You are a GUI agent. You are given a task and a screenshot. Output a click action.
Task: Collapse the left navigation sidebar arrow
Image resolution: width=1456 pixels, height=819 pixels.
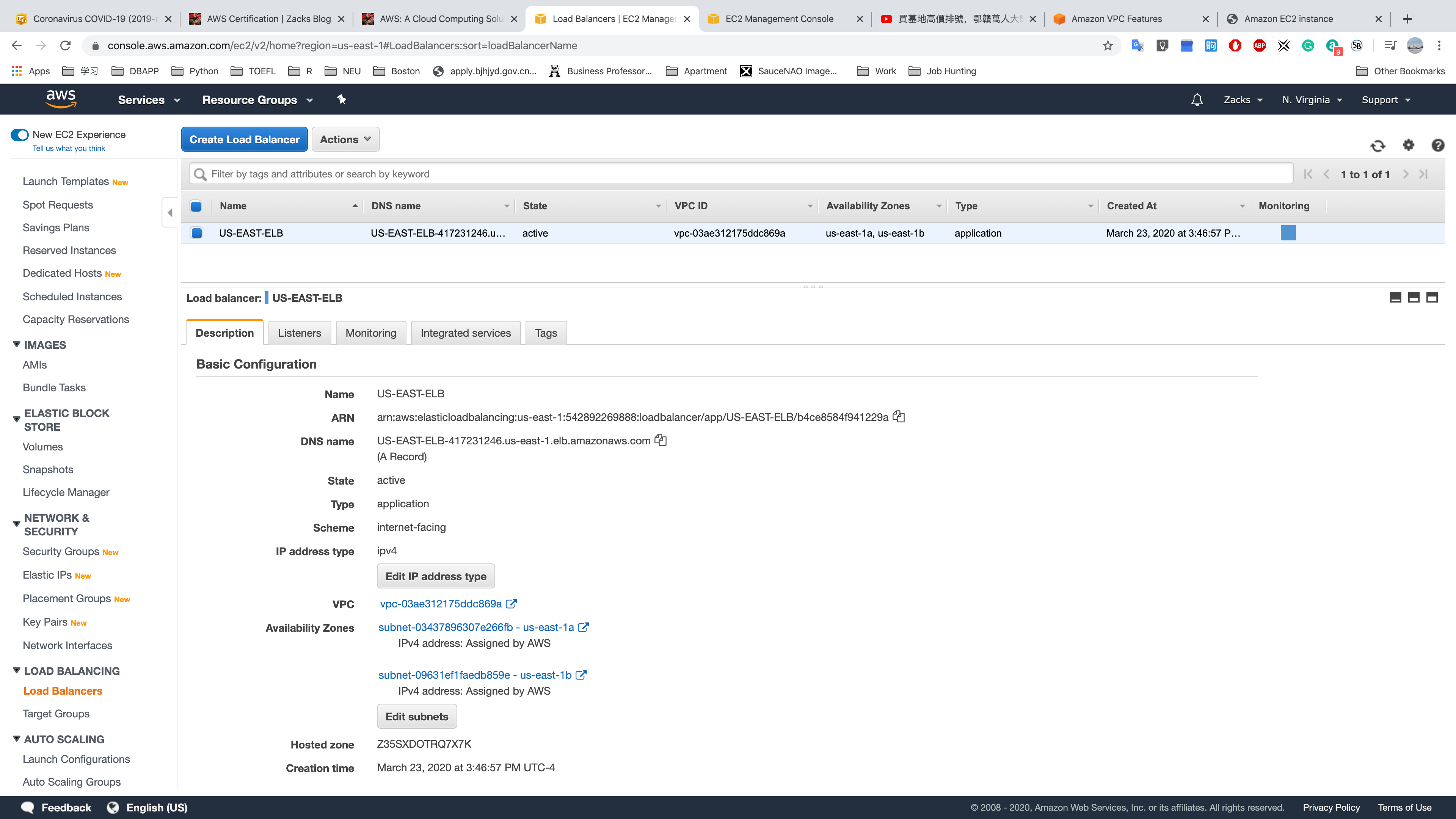click(x=169, y=212)
